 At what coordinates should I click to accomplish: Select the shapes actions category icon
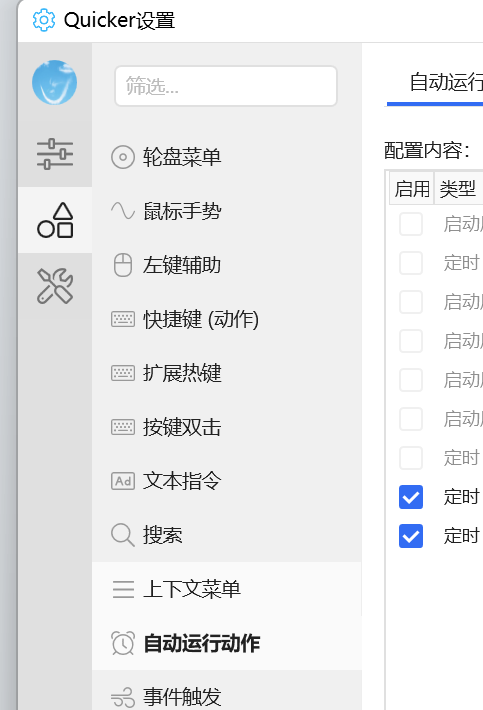(55, 220)
